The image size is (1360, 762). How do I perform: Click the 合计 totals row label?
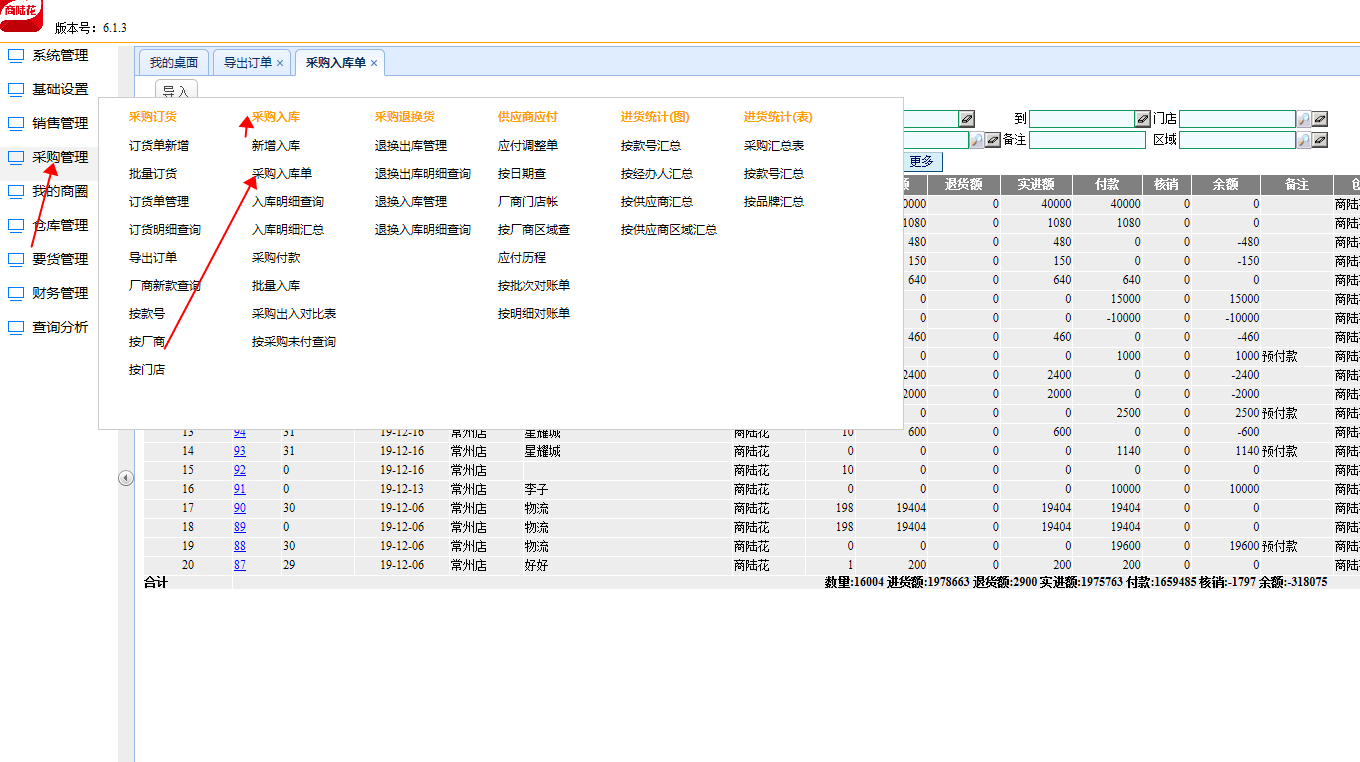pos(155,582)
